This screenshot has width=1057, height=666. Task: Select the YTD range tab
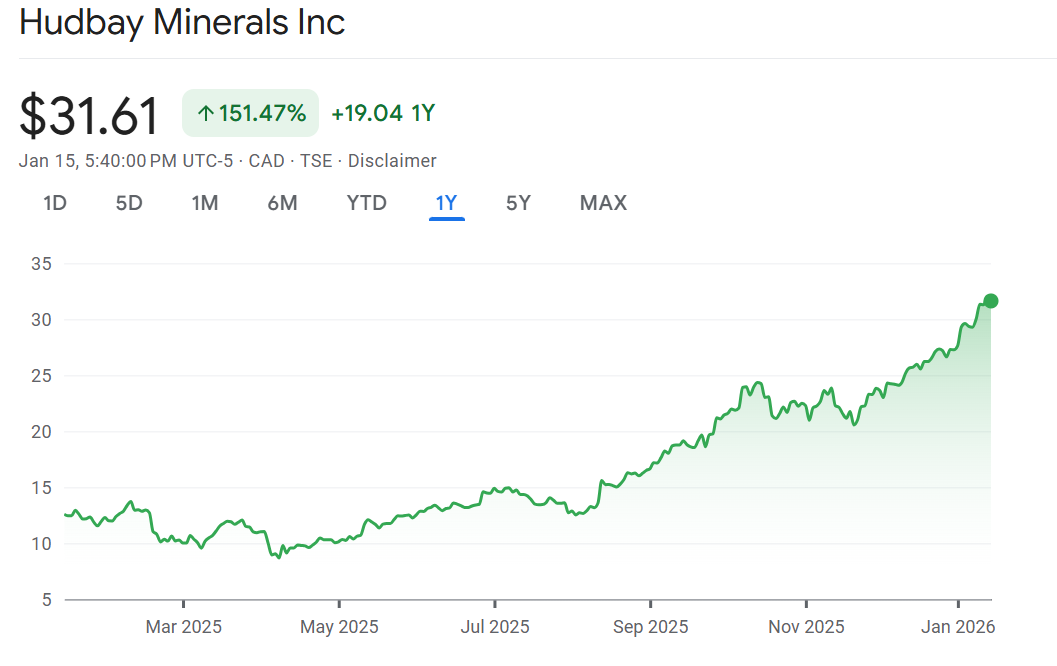(x=366, y=203)
